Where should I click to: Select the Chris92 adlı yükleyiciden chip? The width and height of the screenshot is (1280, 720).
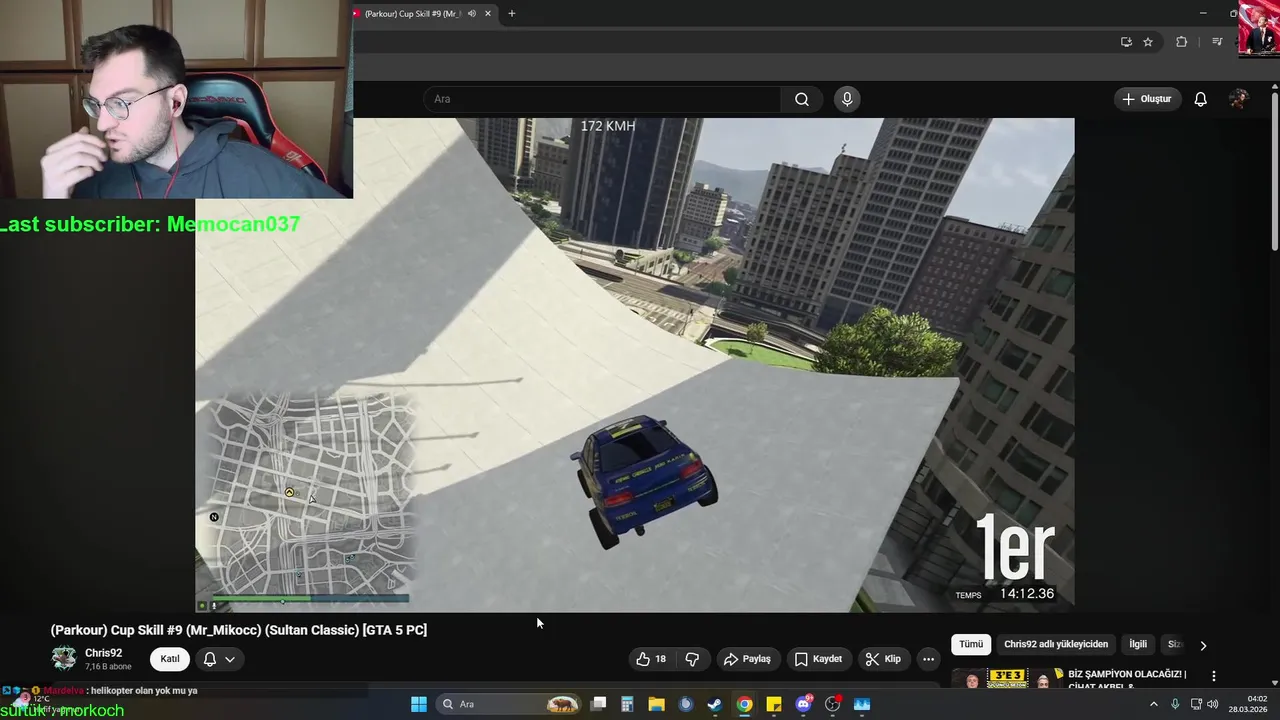coord(1056,644)
